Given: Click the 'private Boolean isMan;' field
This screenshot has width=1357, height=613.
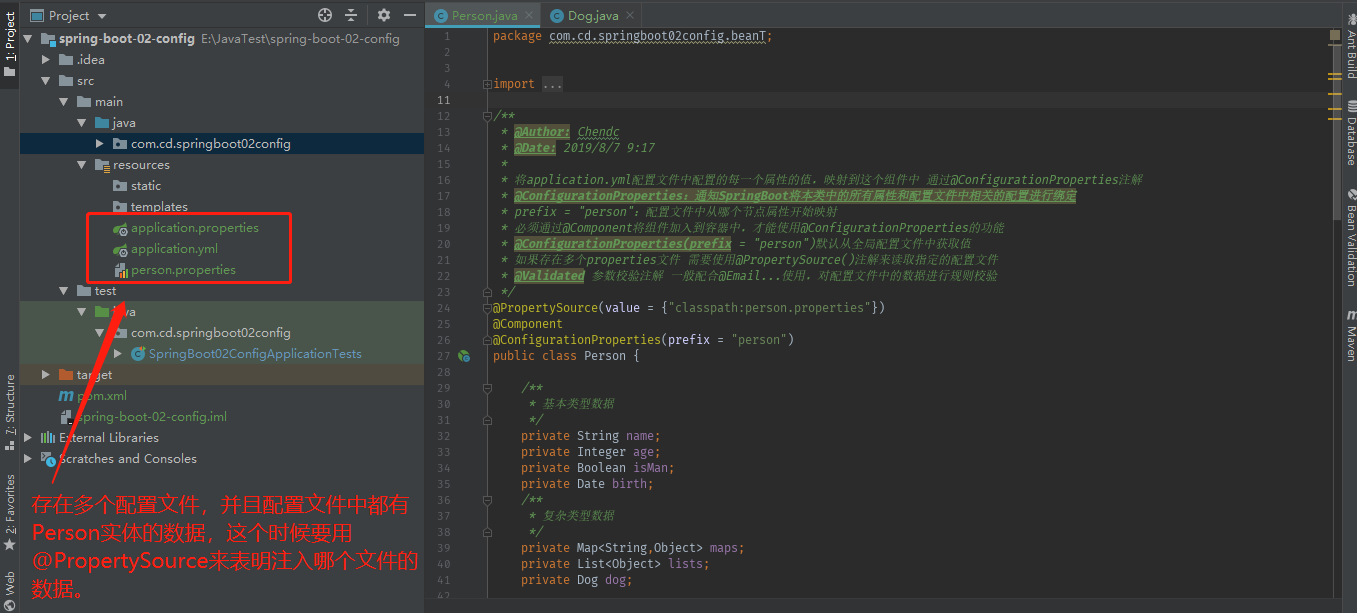Looking at the screenshot, I should click(x=598, y=468).
